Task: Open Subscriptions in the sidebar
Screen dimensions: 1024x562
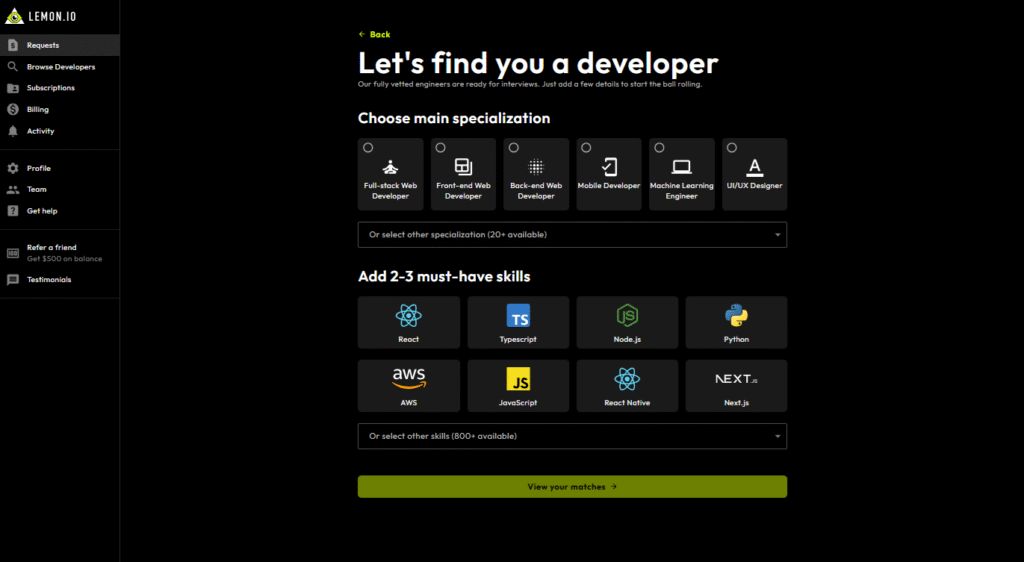Action: [50, 88]
